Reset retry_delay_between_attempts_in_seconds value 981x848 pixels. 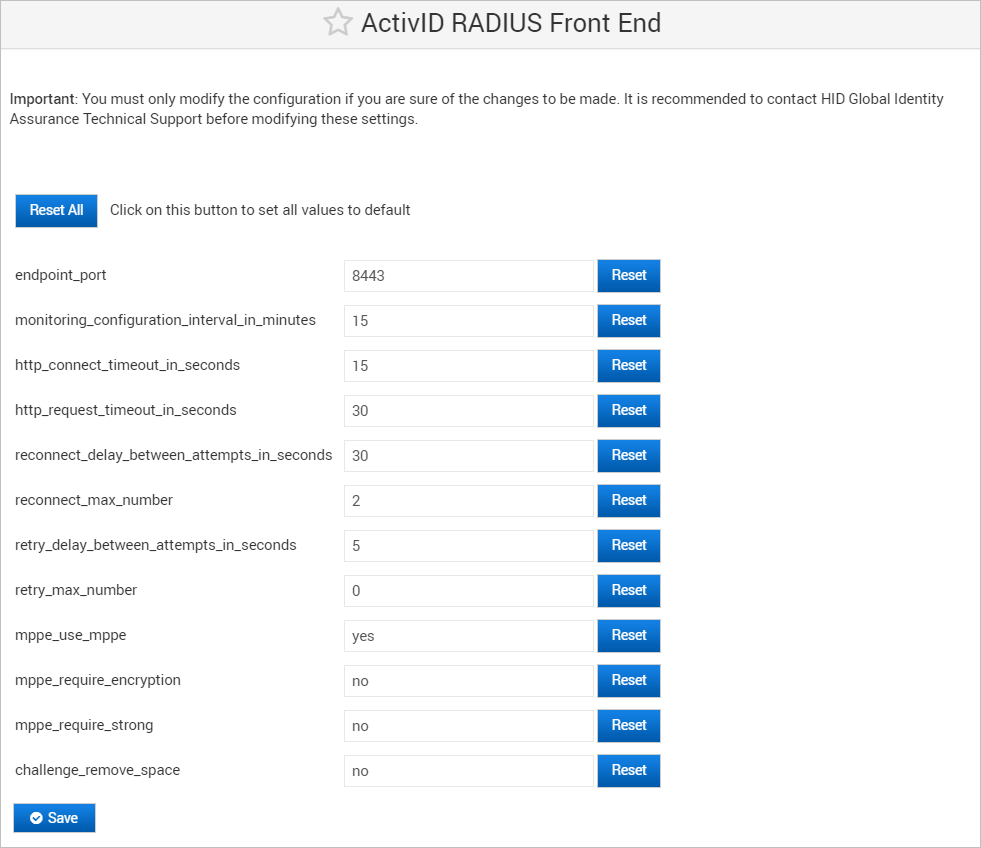(x=628, y=545)
